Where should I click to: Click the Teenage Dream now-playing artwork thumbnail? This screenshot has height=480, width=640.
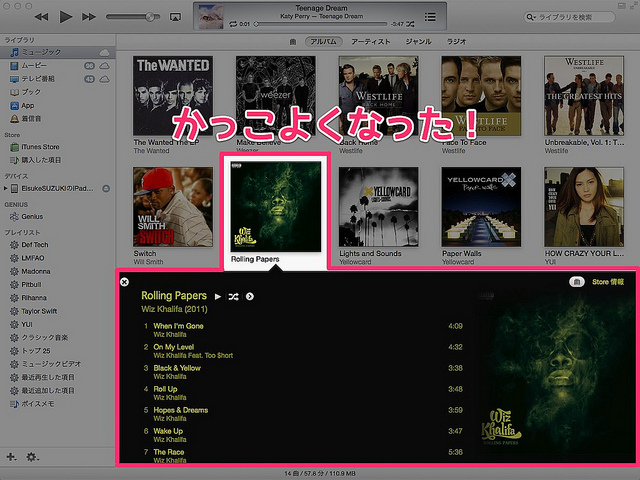pyautogui.click(x=211, y=17)
